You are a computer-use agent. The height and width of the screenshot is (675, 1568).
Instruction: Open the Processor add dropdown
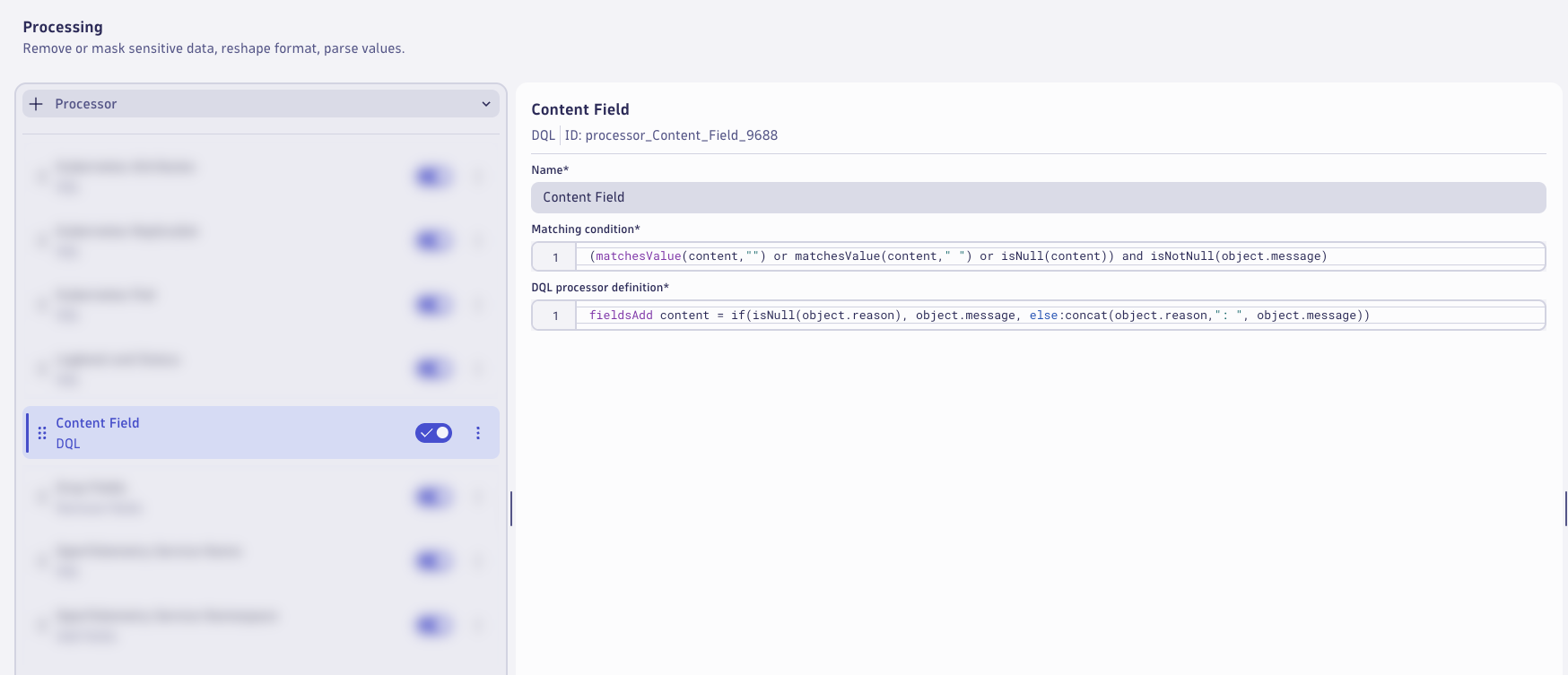click(260, 104)
